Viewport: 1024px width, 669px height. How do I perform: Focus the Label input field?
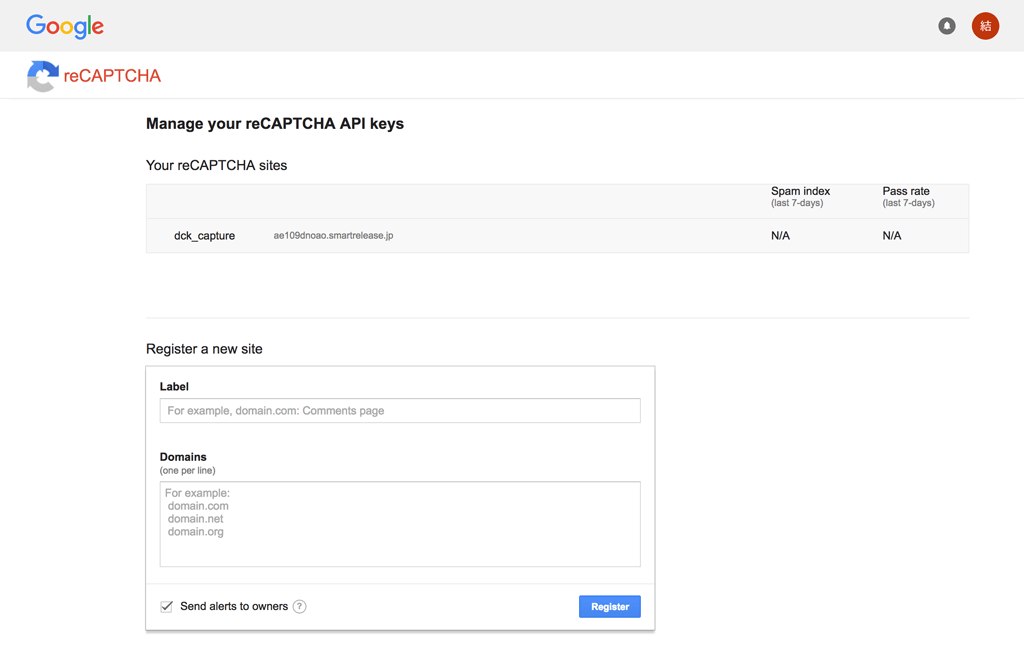[x=400, y=410]
